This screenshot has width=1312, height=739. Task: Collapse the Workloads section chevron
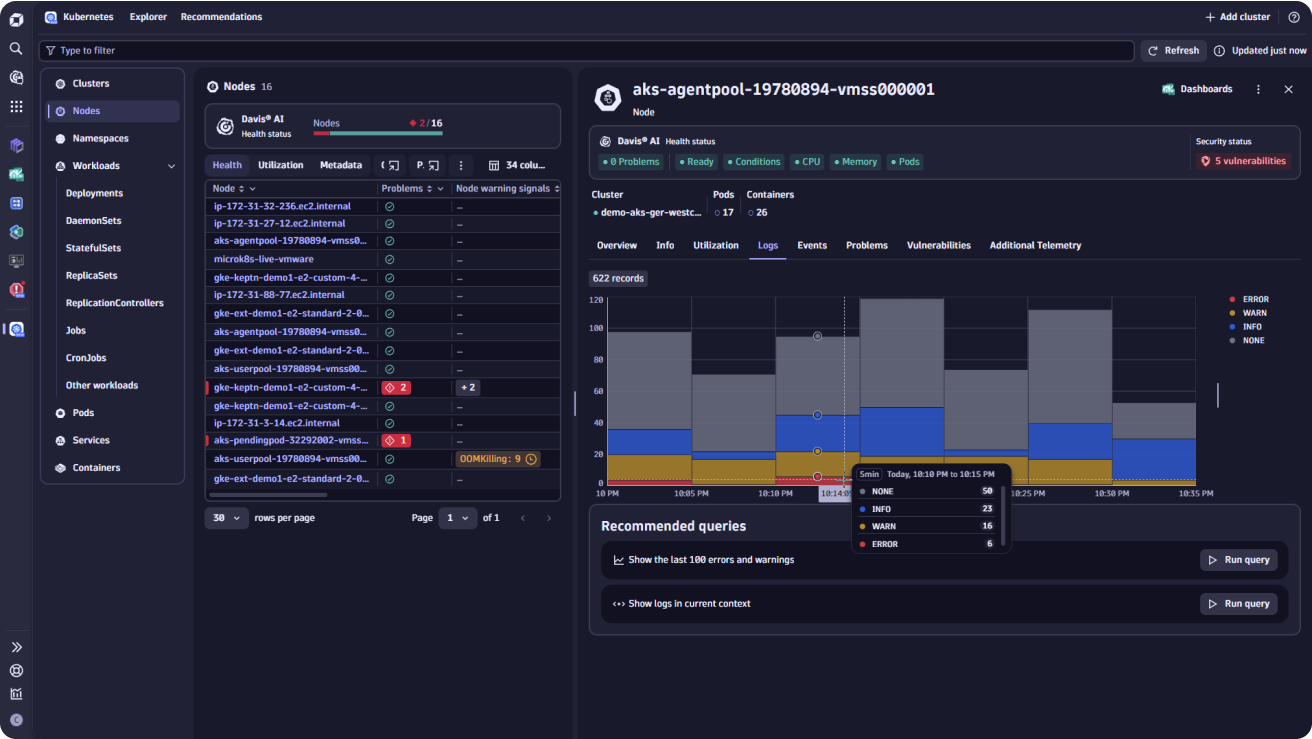[x=171, y=166]
